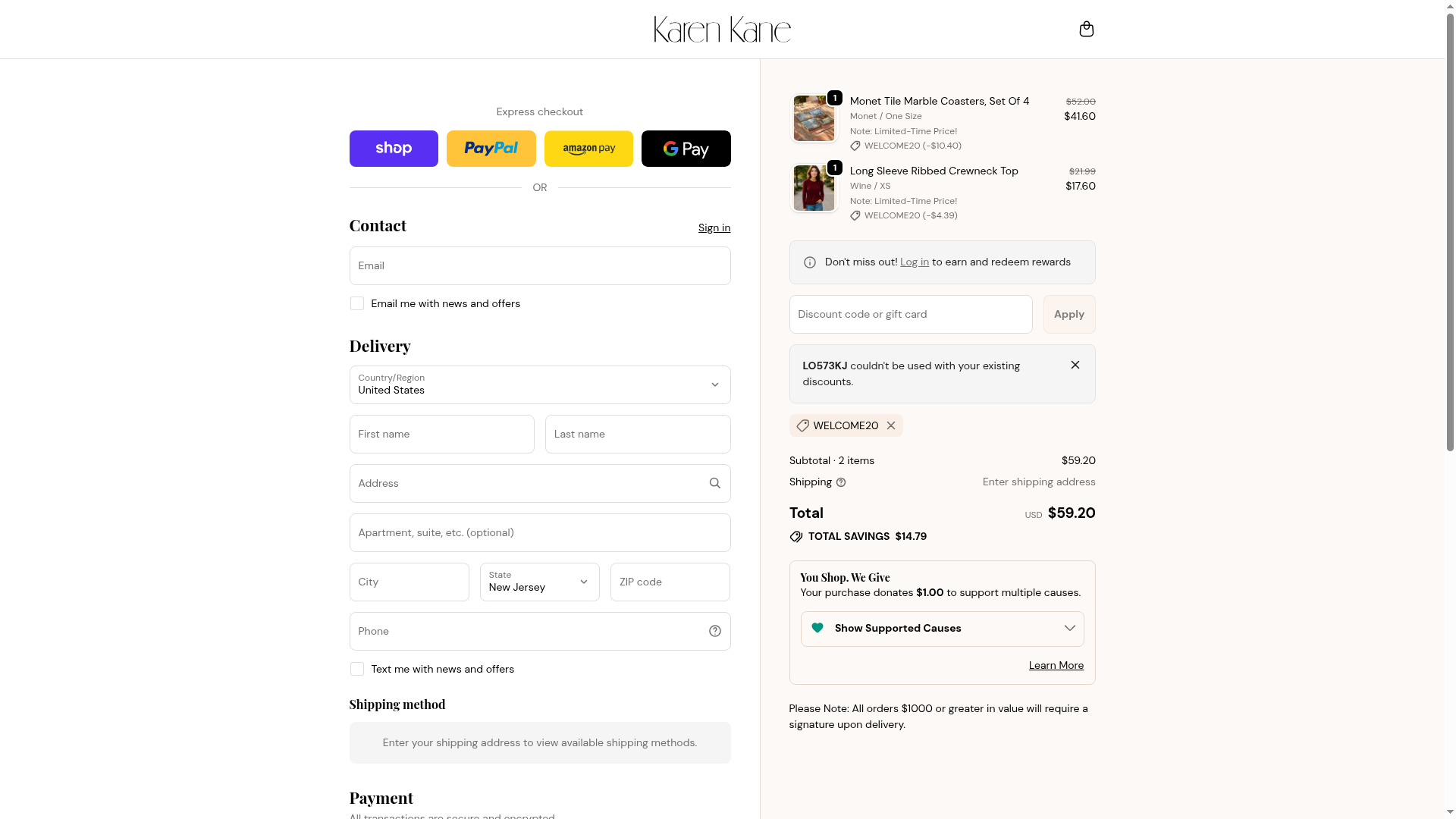Expand Show Supported Causes
1456x819 pixels.
(942, 629)
